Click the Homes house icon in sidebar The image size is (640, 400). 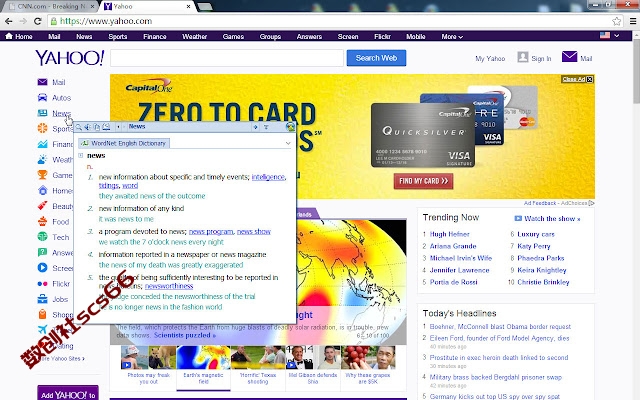coord(42,191)
